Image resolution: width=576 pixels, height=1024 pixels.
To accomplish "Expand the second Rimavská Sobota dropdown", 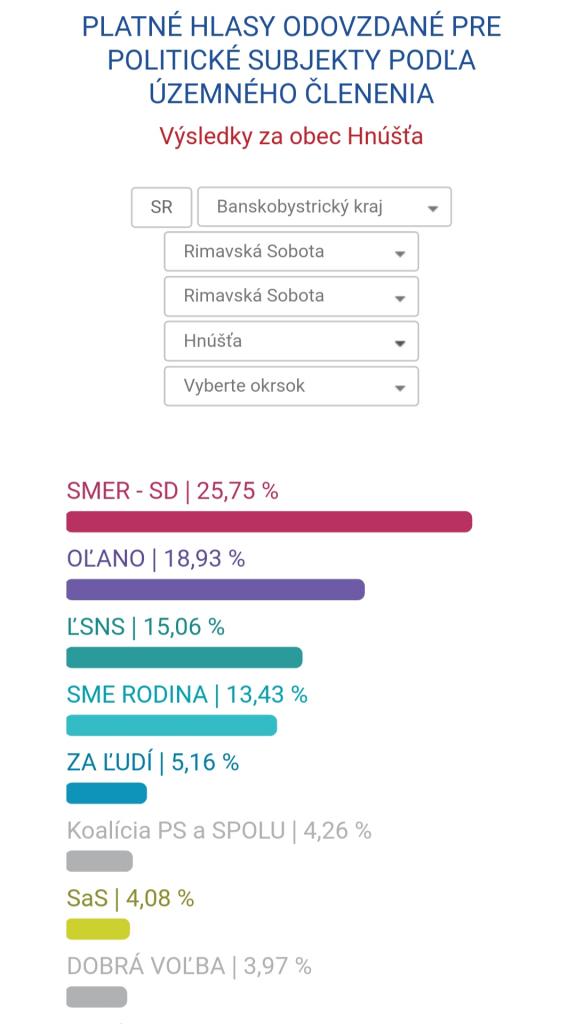I will (x=291, y=296).
